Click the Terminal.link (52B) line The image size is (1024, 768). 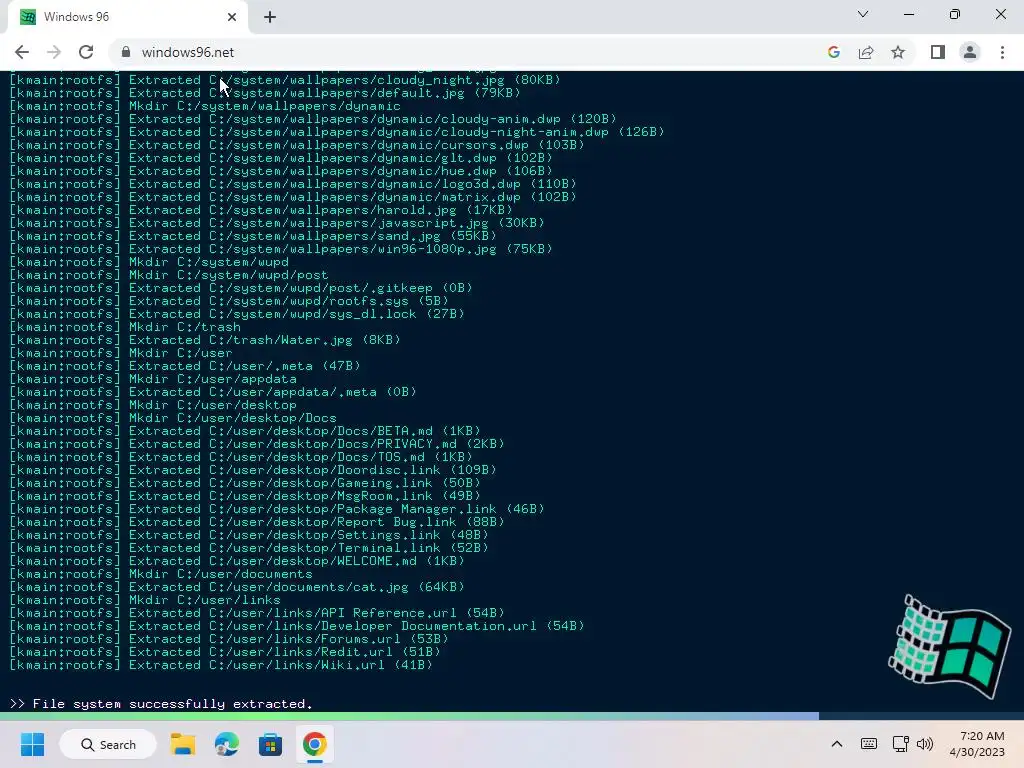(249, 548)
